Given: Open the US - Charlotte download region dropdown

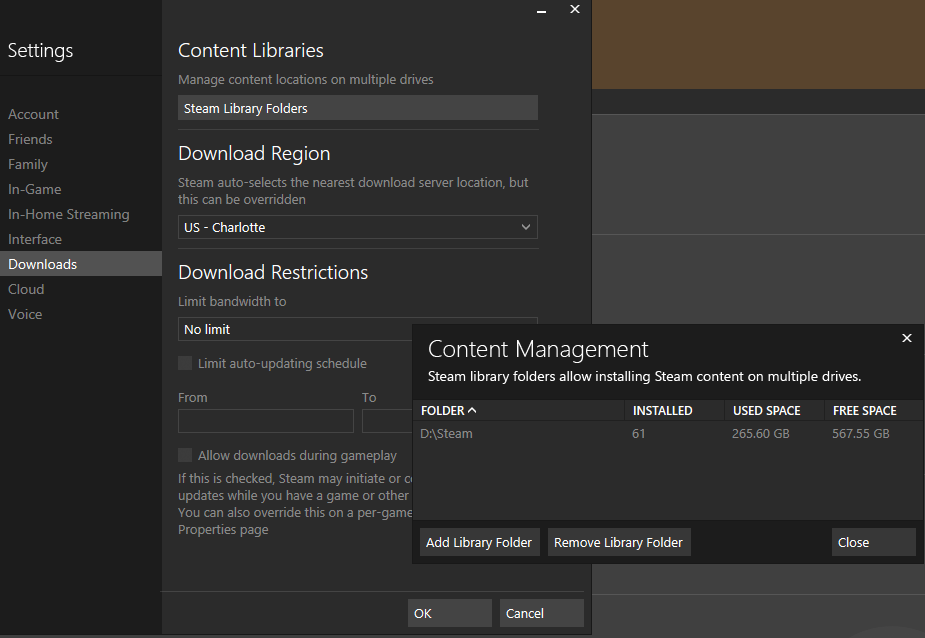Looking at the screenshot, I should coord(357,227).
